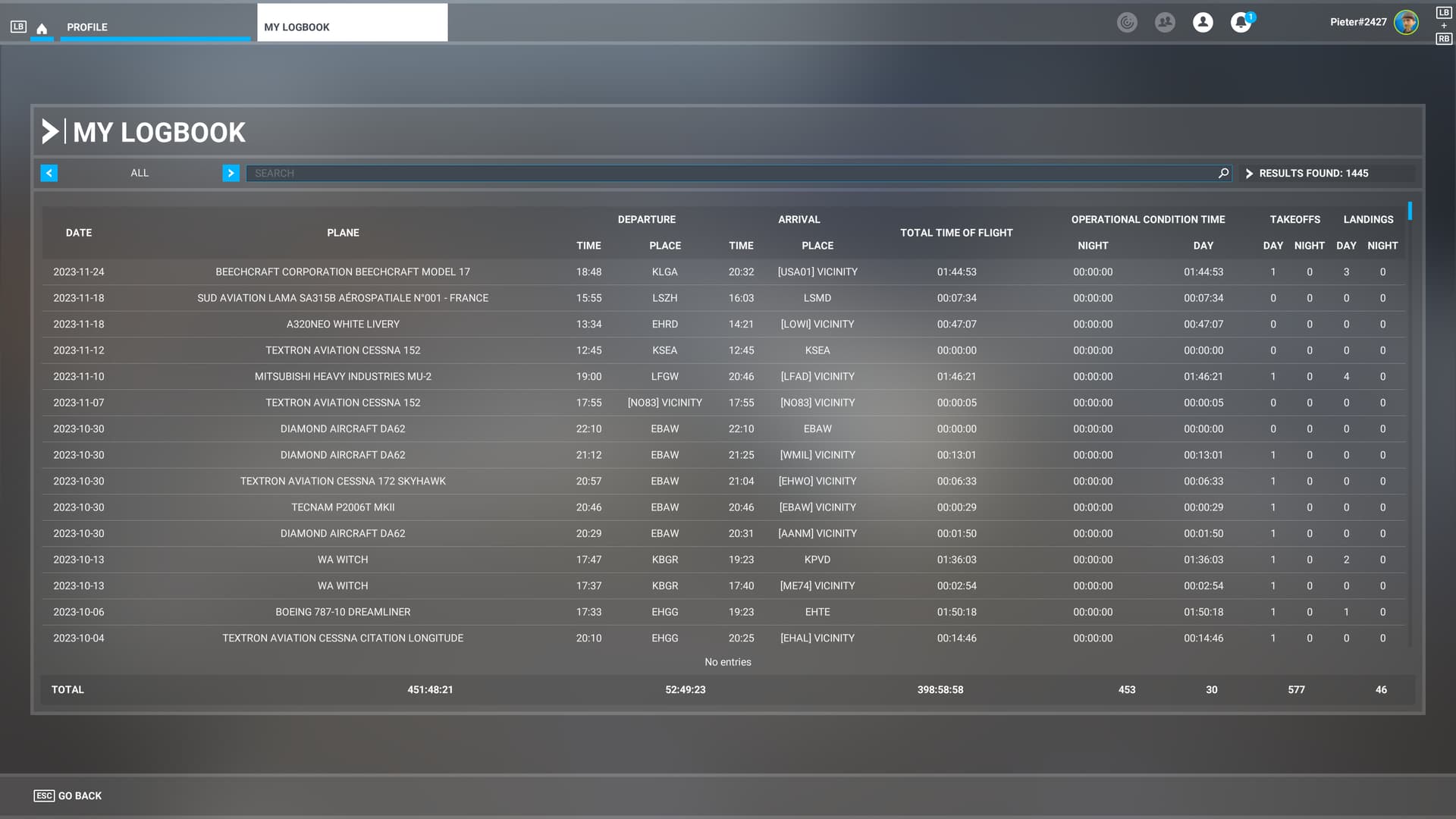This screenshot has width=1456, height=819.
Task: Click left arrow on the ALL filter selector
Action: pos(49,173)
